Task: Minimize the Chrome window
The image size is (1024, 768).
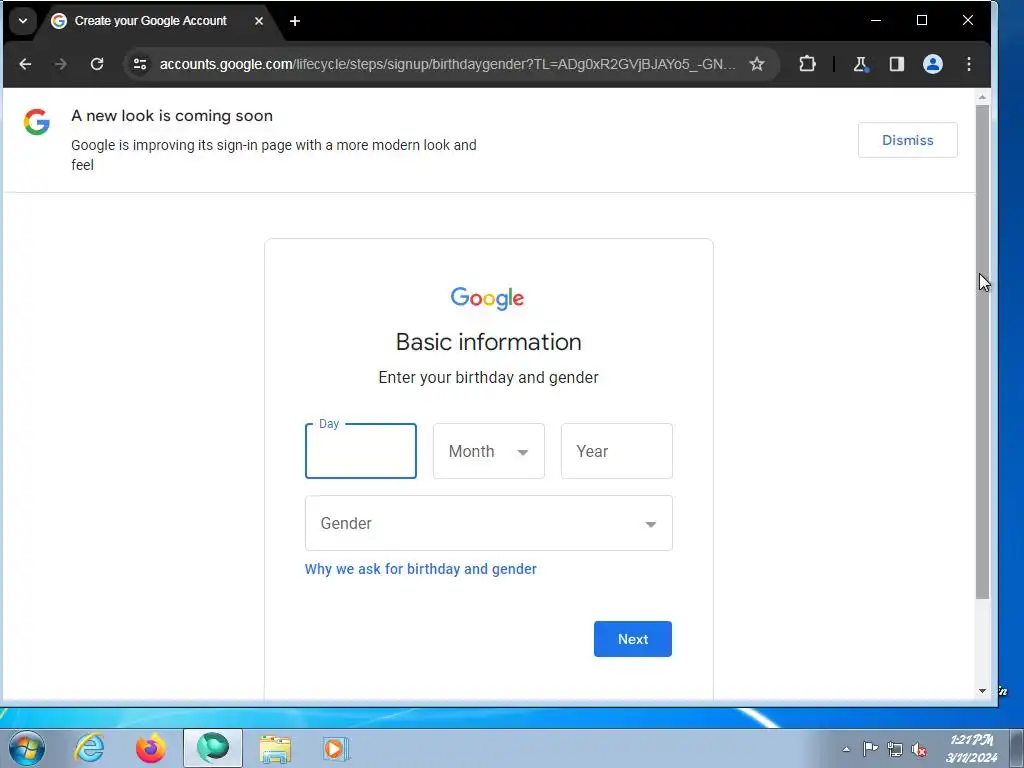Action: 876,20
